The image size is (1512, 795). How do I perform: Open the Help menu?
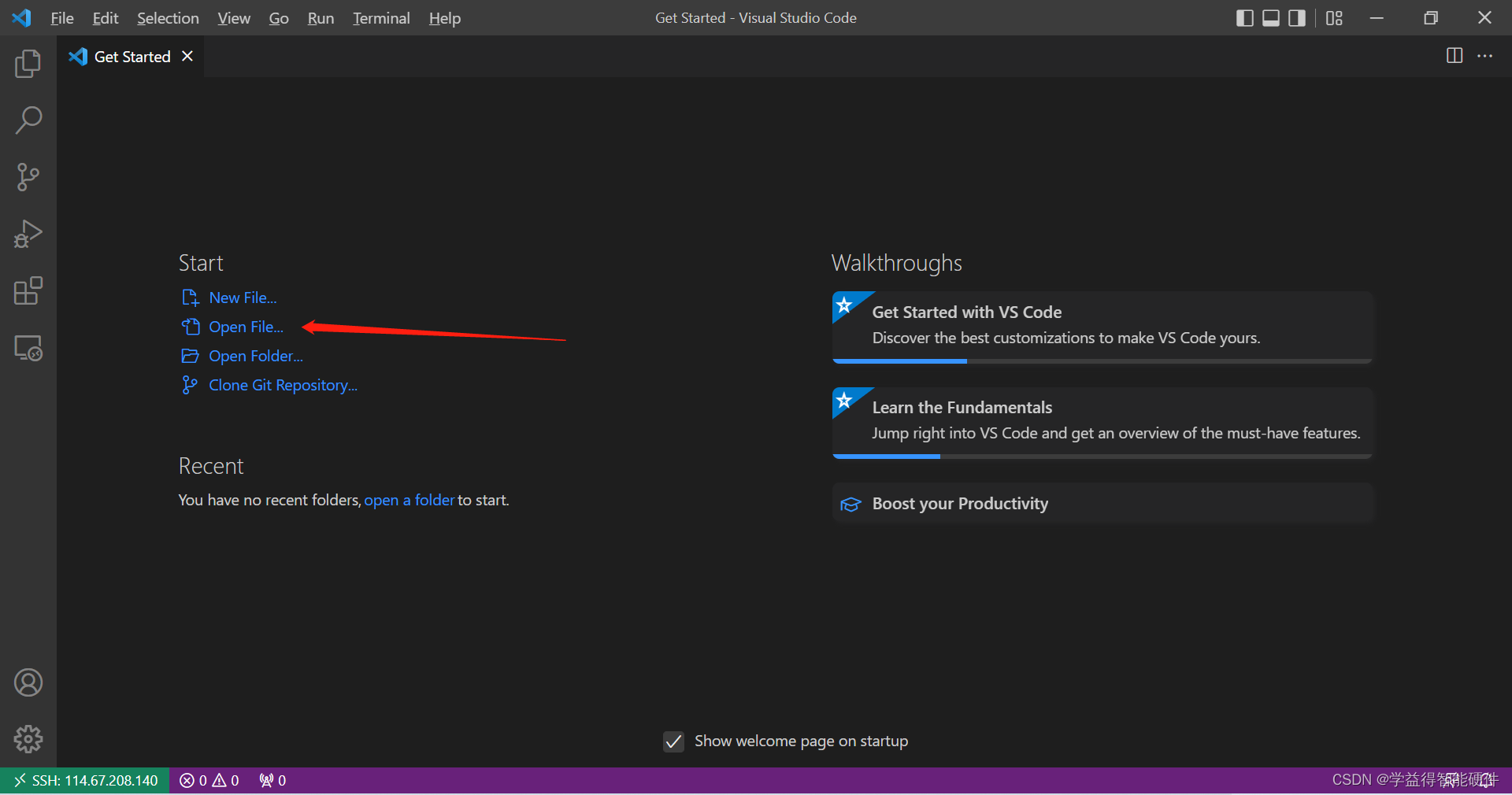(x=445, y=18)
